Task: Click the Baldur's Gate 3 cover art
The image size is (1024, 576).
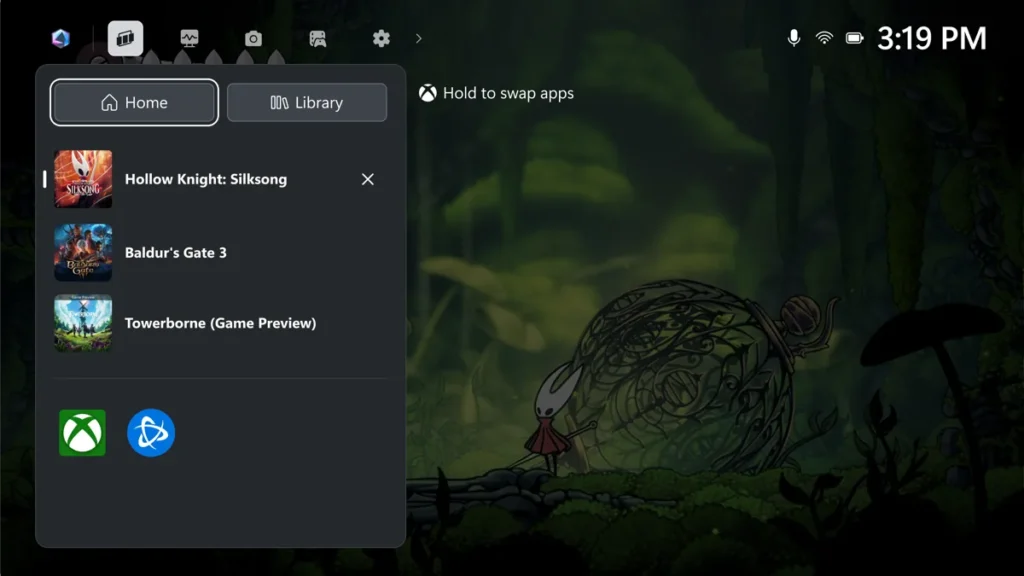Action: (83, 252)
